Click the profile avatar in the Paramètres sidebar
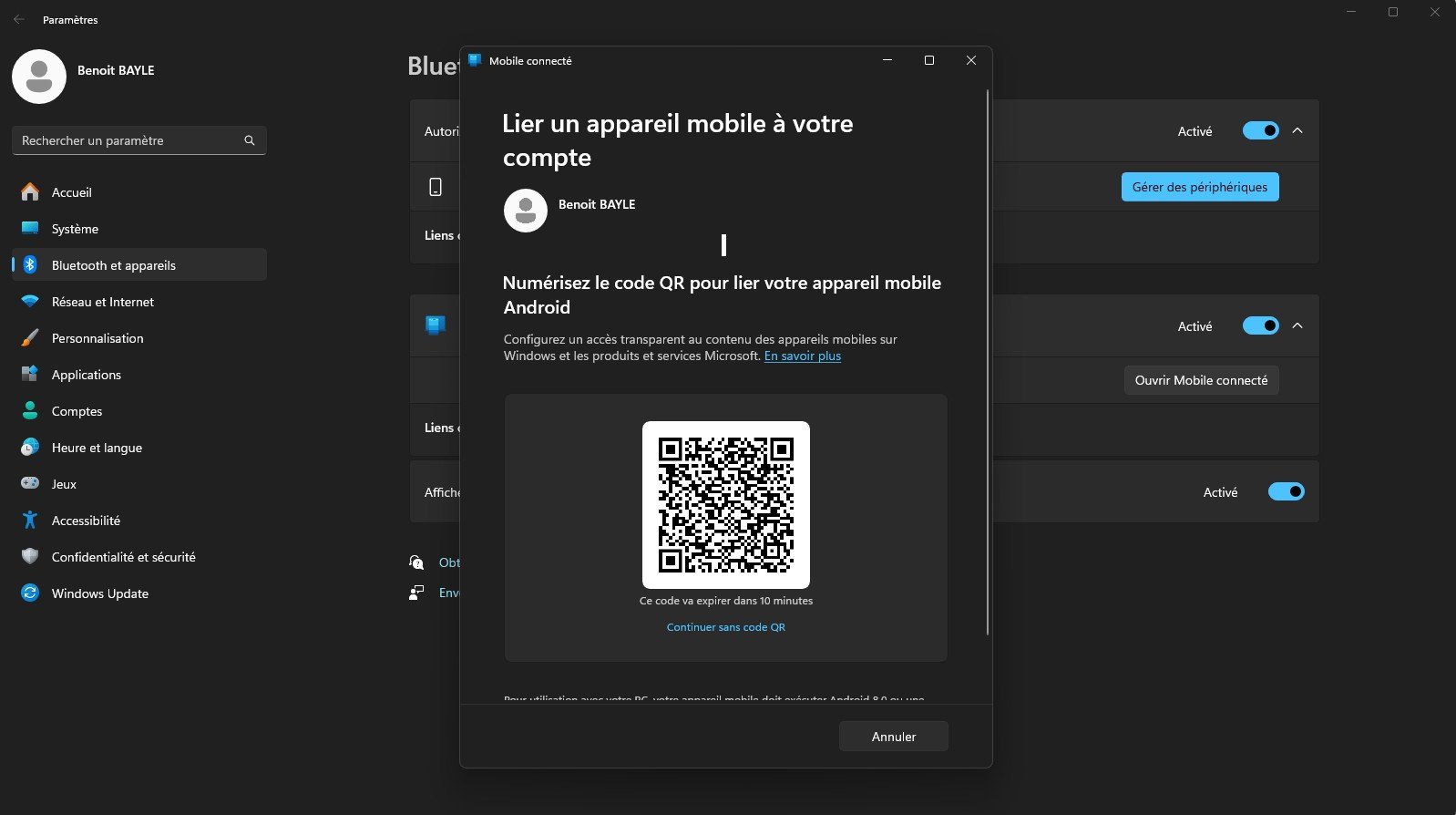This screenshot has height=815, width=1456. pyautogui.click(x=39, y=77)
